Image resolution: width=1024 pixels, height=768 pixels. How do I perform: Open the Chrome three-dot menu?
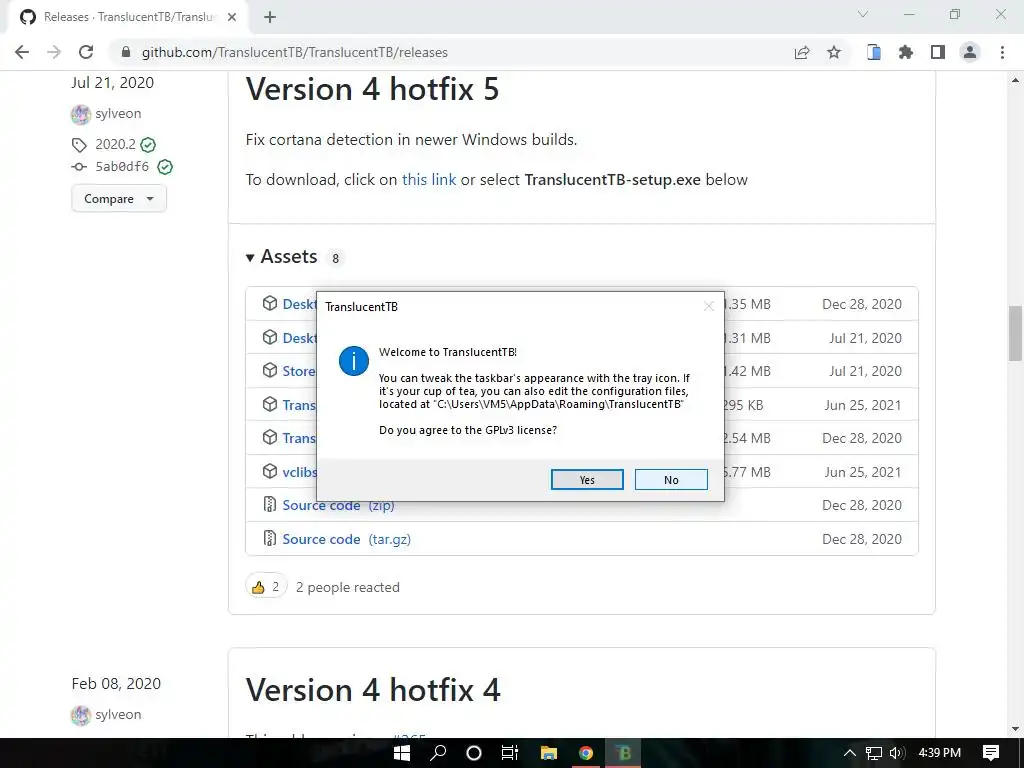[x=1002, y=52]
